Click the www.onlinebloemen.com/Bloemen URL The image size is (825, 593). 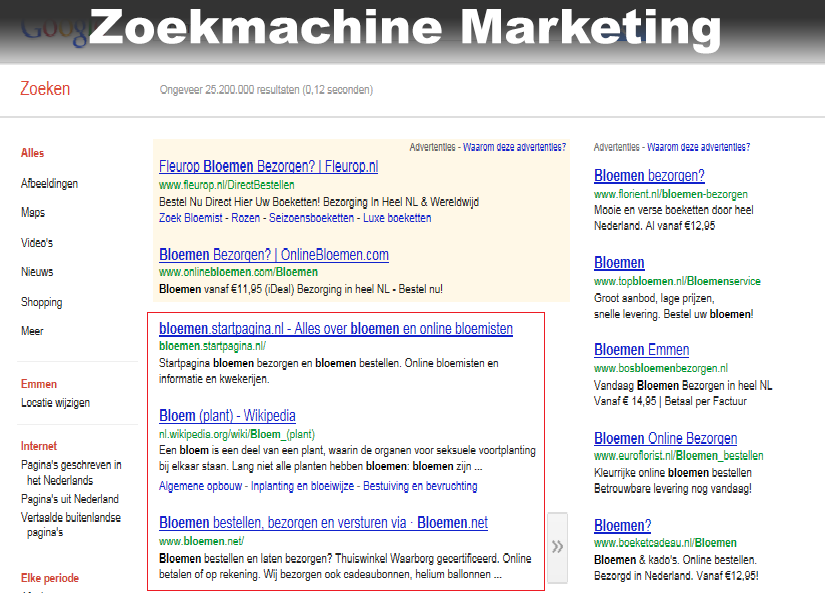click(x=238, y=272)
